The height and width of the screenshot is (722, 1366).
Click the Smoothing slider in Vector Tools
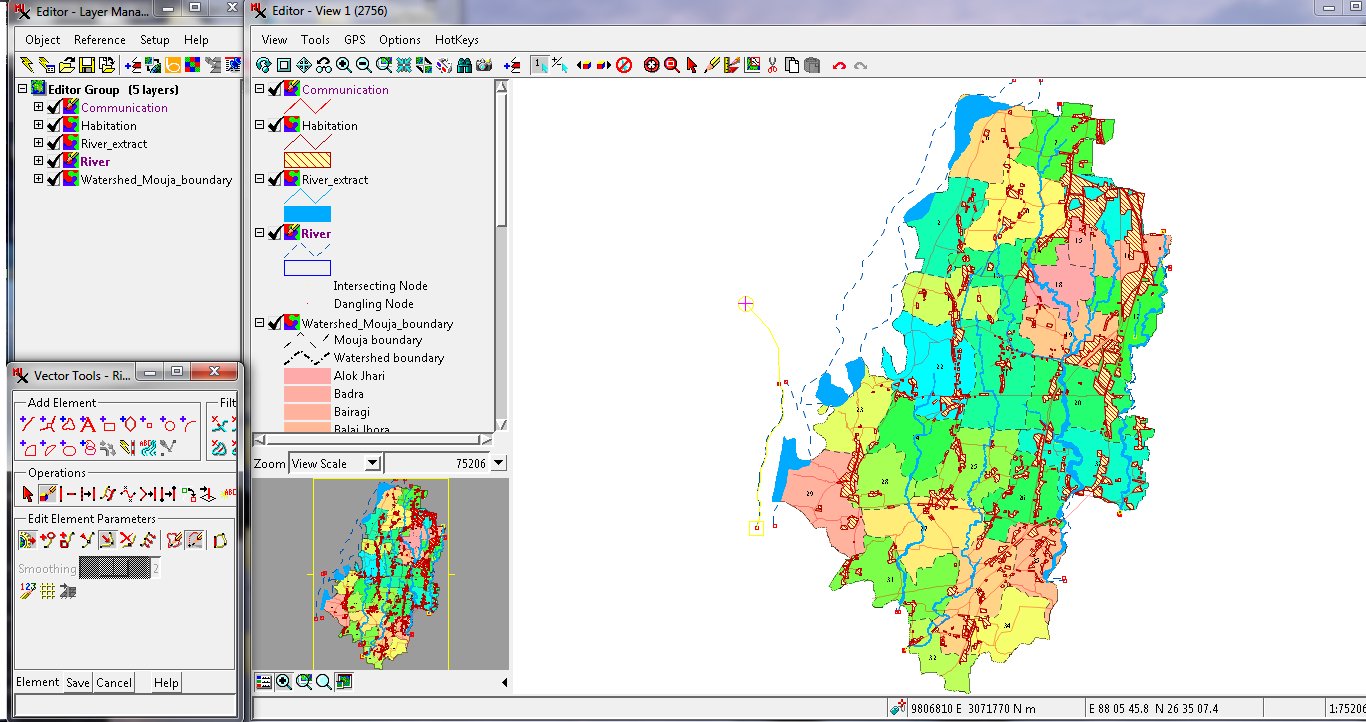115,568
